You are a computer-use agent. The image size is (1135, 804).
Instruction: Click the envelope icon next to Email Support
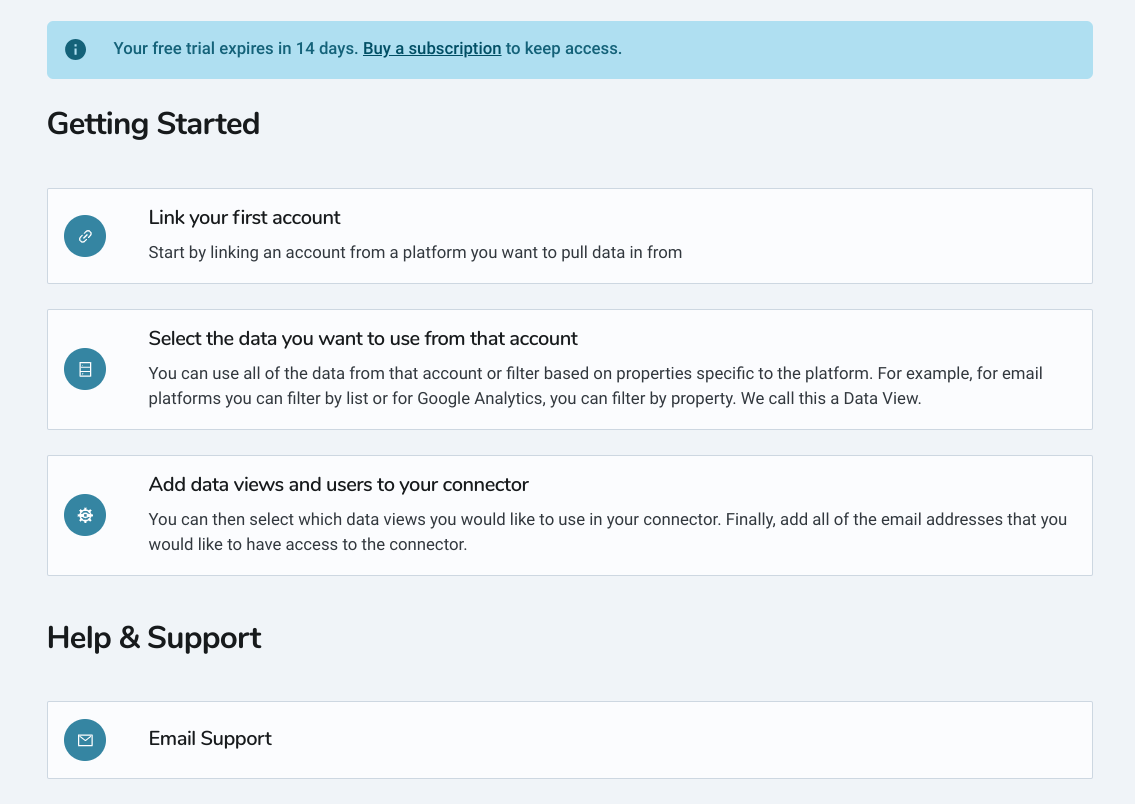click(x=85, y=740)
